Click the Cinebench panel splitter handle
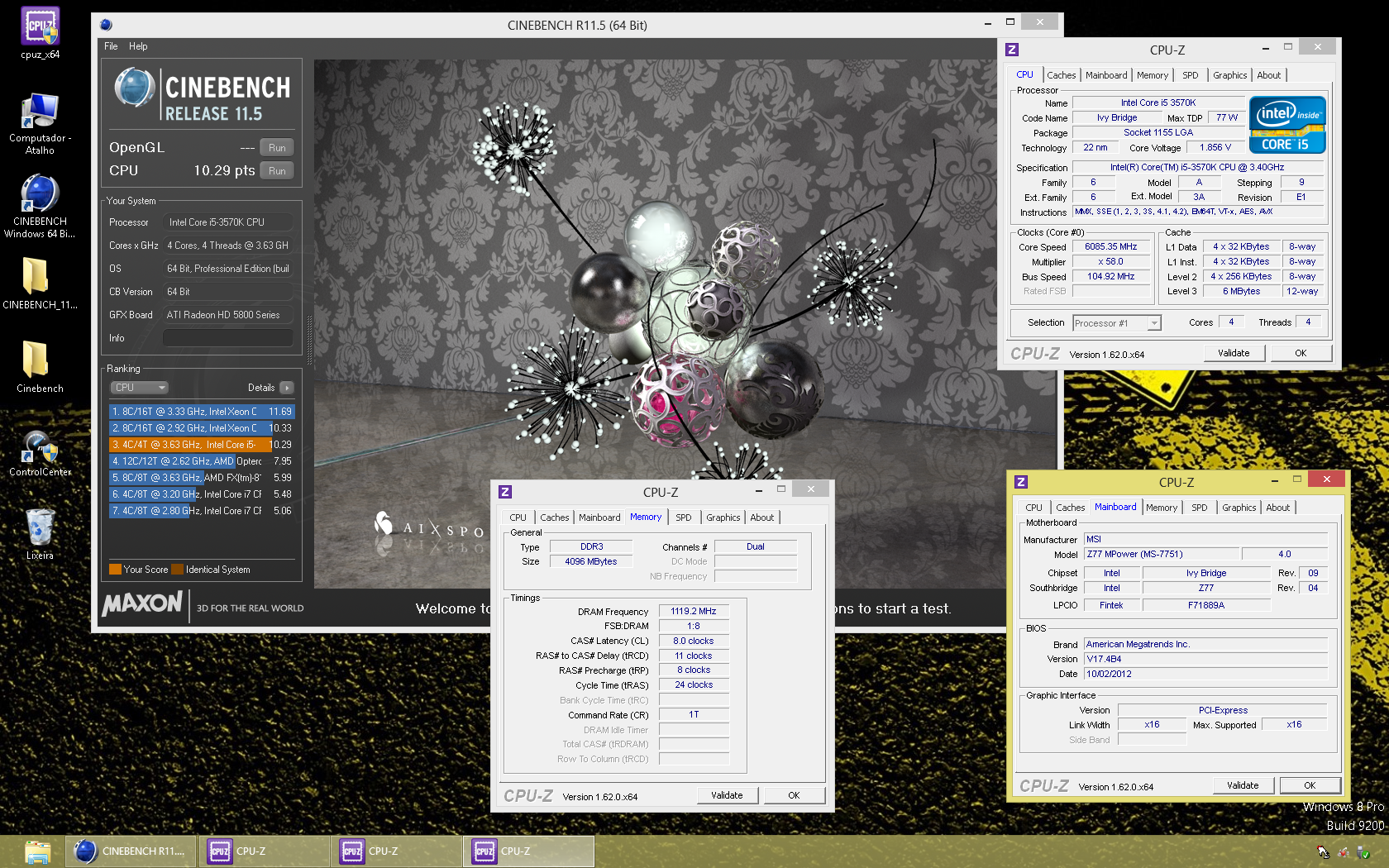The image size is (1389, 868). coord(309,339)
